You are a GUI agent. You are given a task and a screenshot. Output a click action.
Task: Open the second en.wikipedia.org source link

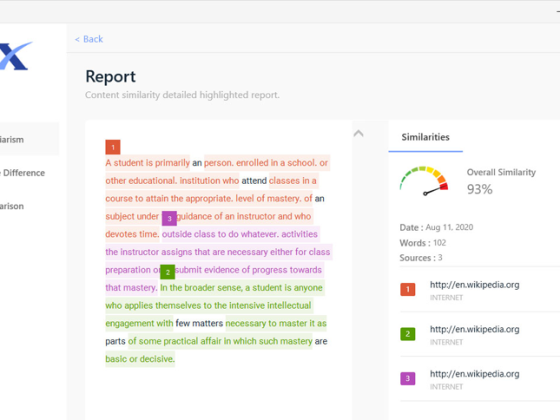474,329
